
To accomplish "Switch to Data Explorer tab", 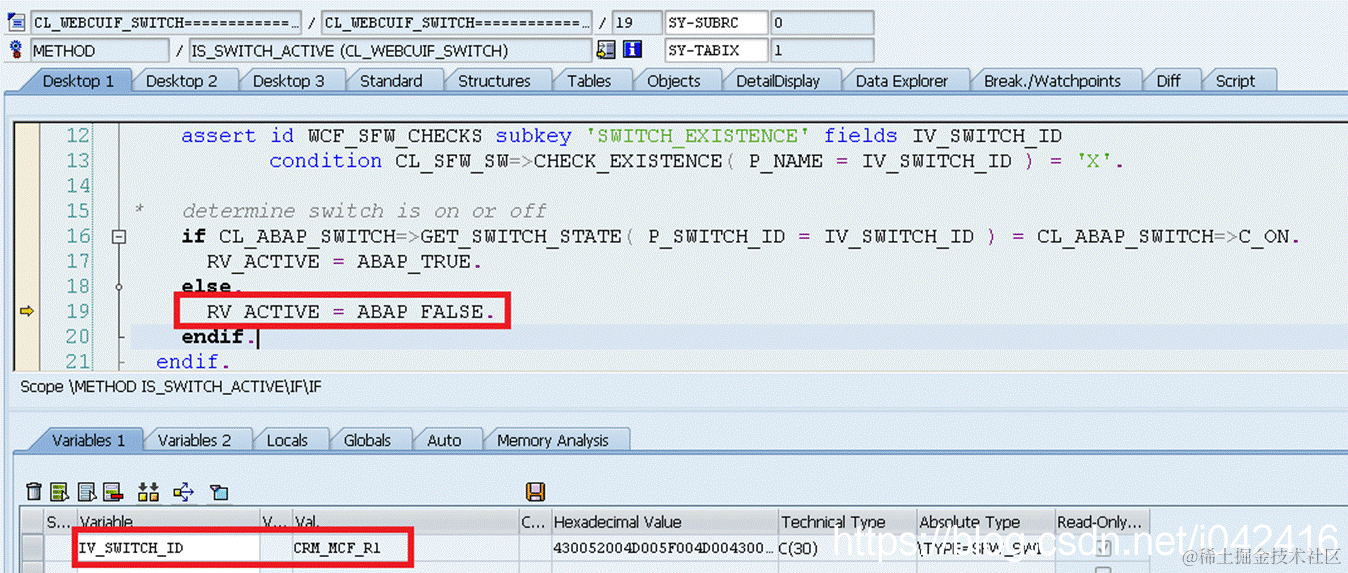I will 903,81.
